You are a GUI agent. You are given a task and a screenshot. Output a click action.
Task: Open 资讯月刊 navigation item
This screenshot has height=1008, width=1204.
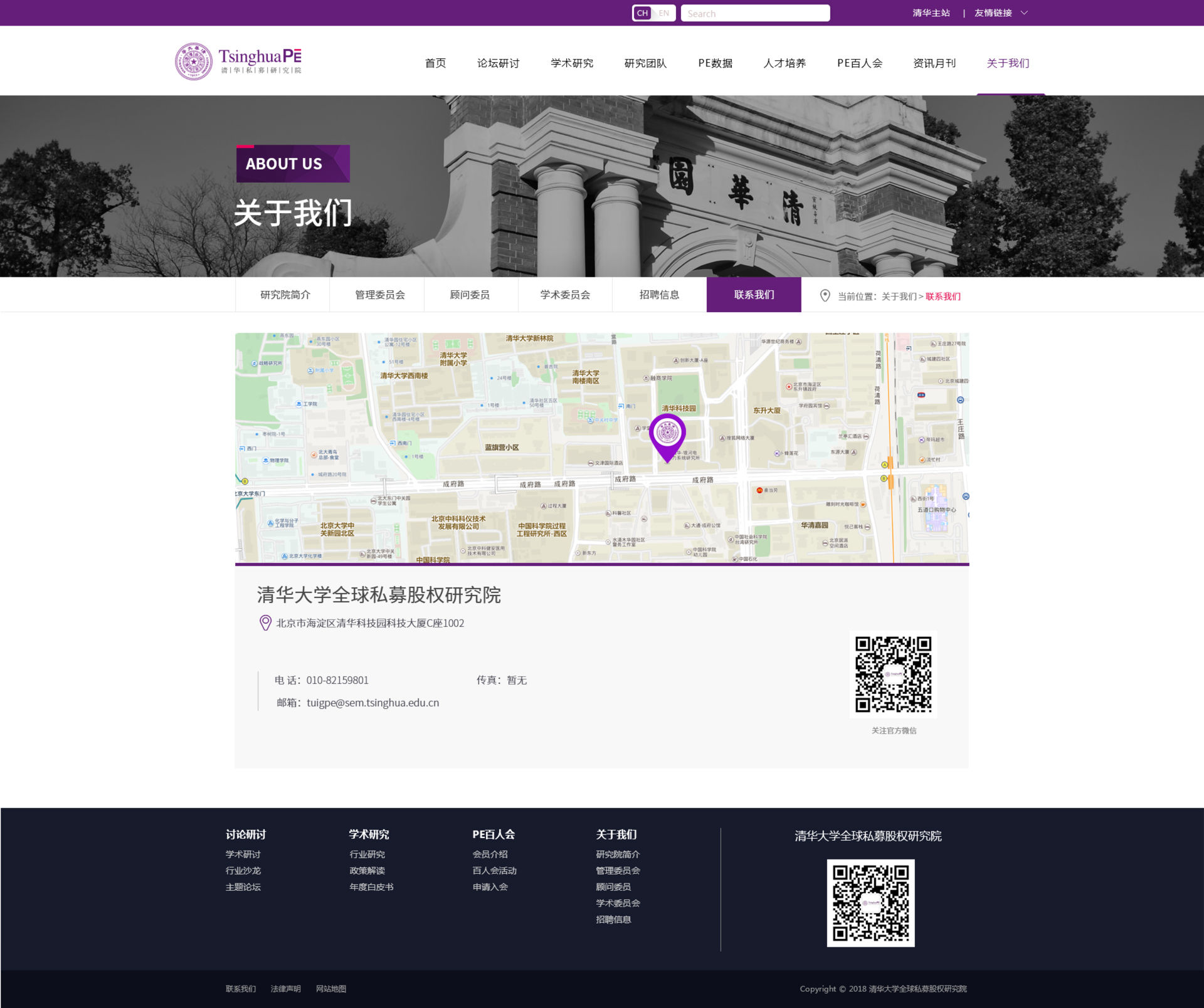(934, 63)
